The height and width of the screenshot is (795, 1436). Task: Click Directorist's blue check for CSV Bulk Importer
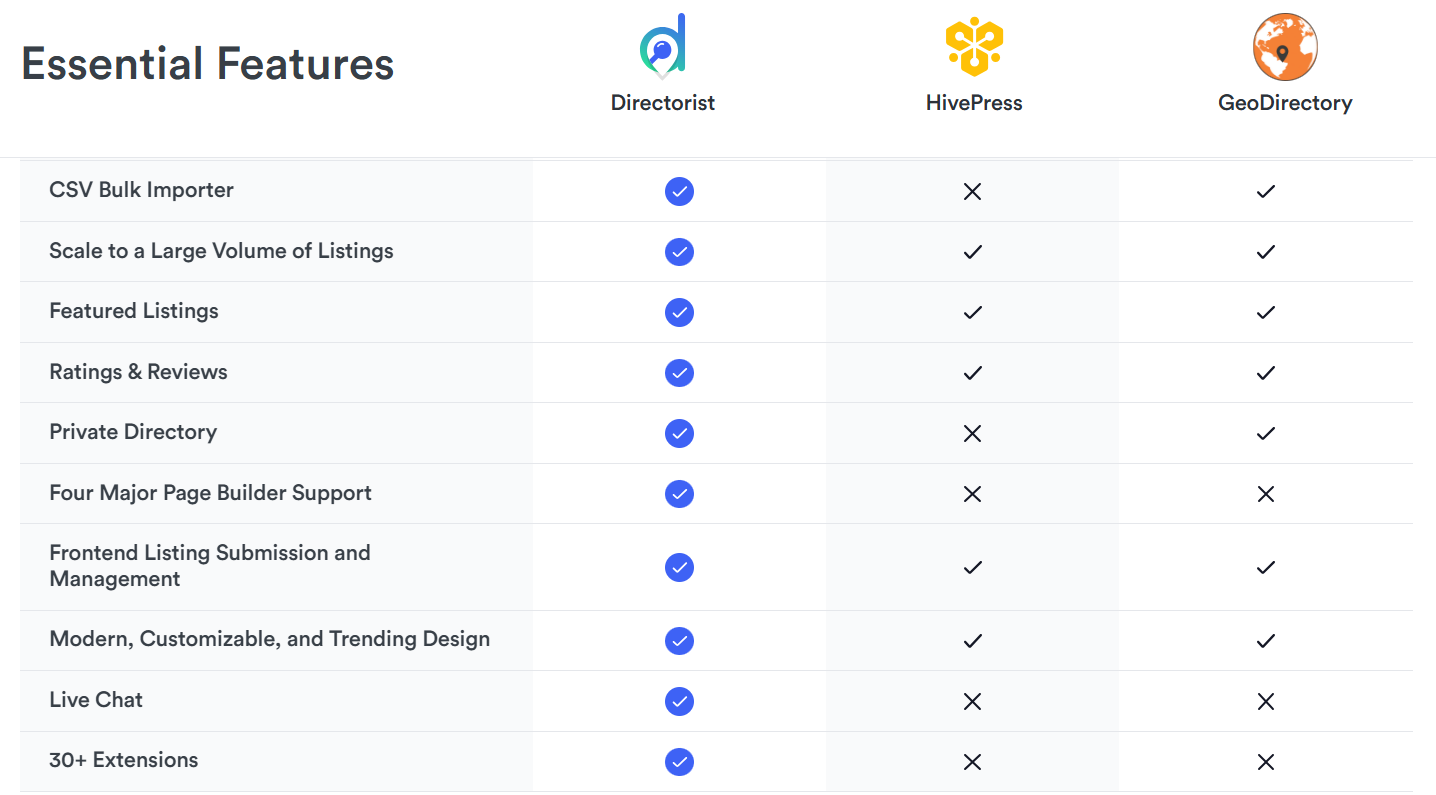click(x=679, y=191)
